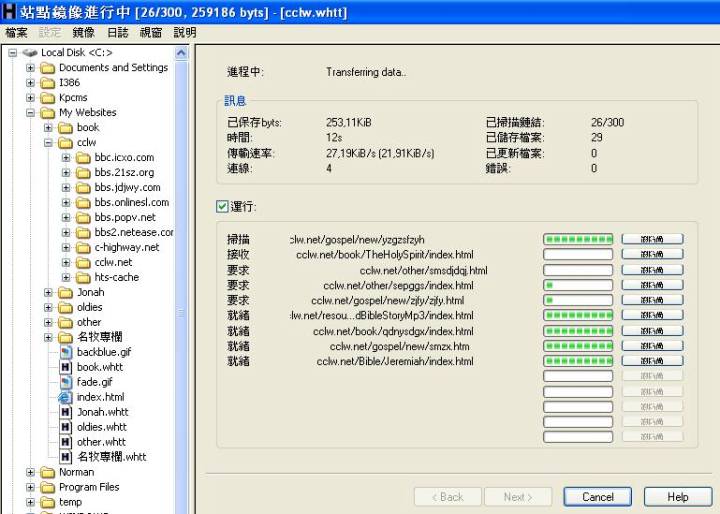This screenshot has width=720, height=514.
Task: Click the Local Disk C: drive icon
Action: click(x=30, y=53)
